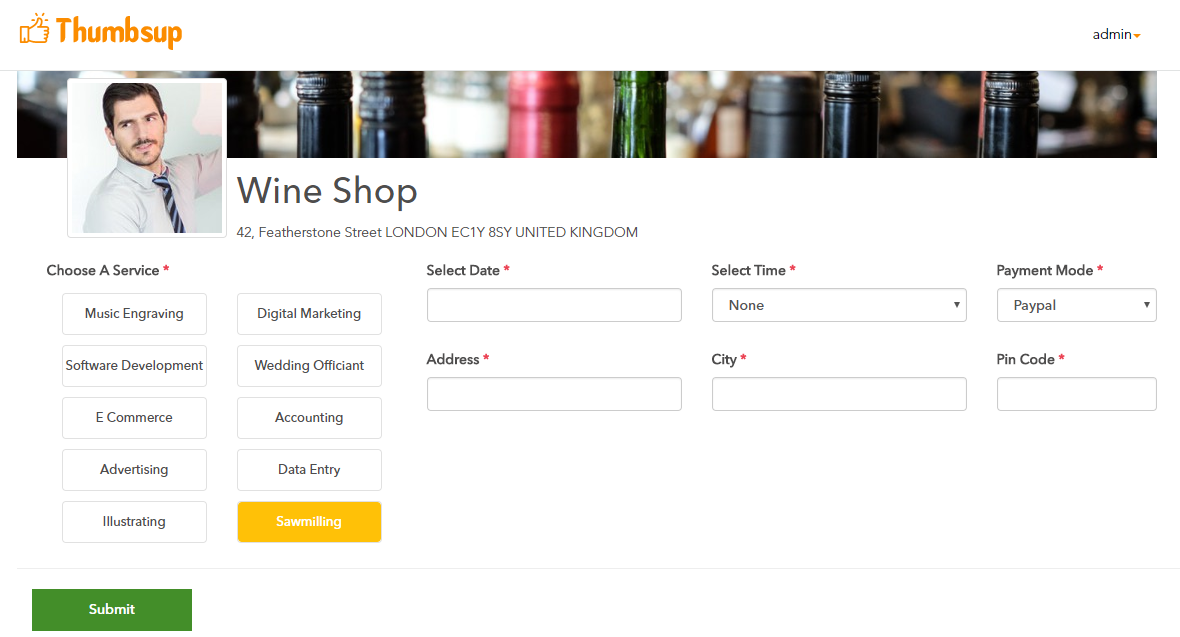Select the Illustrating service
Image resolution: width=1180 pixels, height=637 pixels.
click(x=134, y=522)
